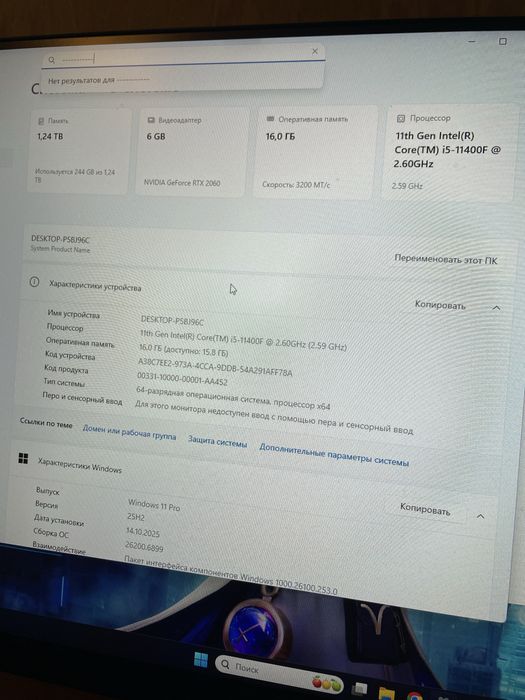The height and width of the screenshot is (700, 525).
Task: Open the Процессор info tile
Action: point(448,152)
